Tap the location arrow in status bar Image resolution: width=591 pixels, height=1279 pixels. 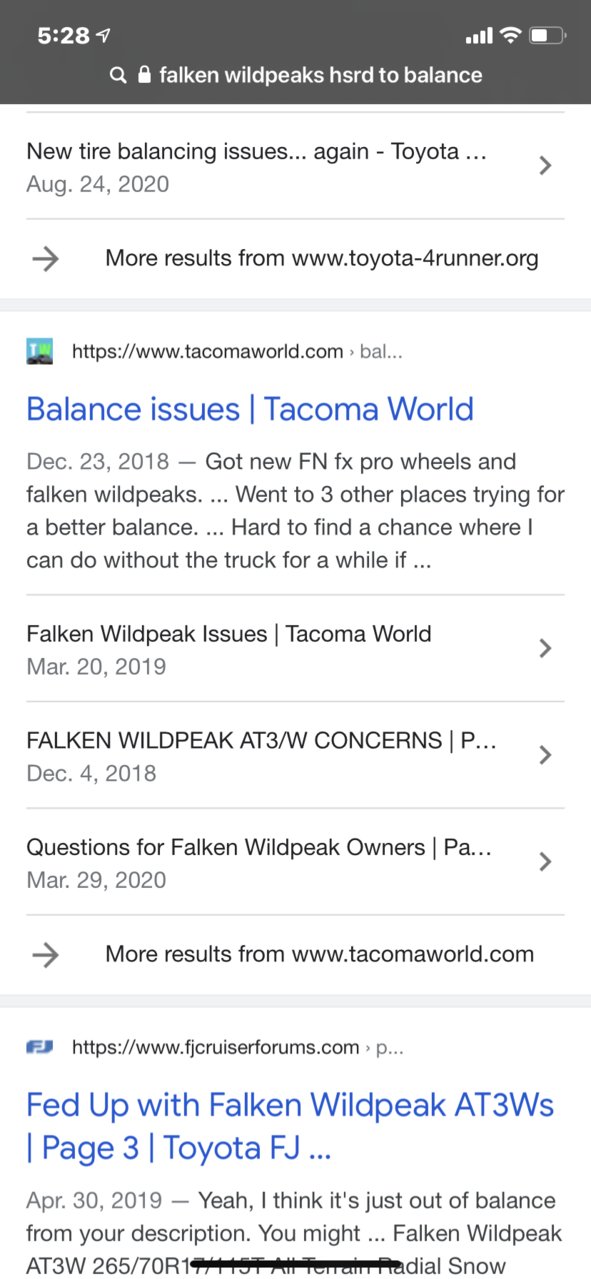102,36
